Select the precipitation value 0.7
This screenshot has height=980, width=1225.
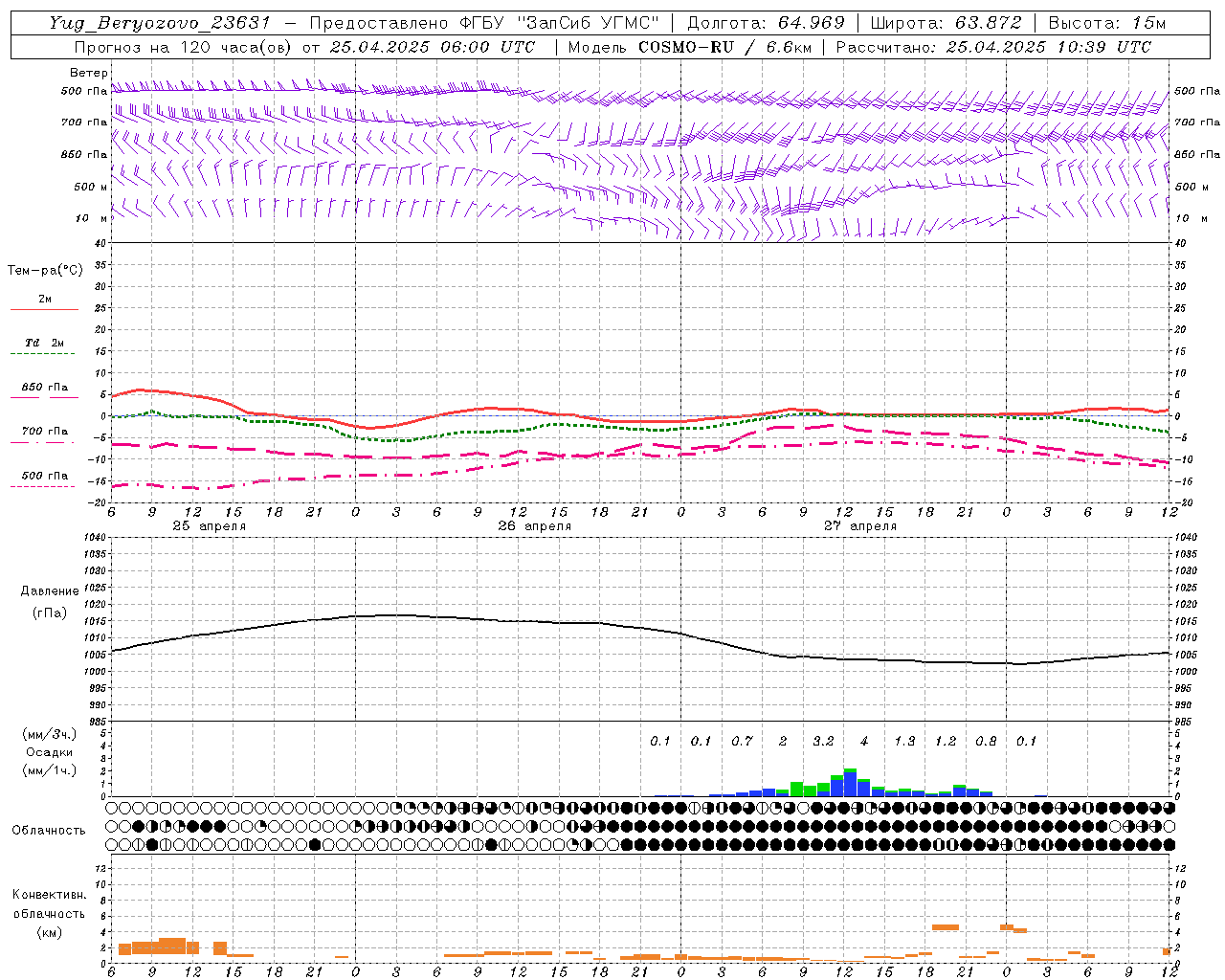(742, 742)
